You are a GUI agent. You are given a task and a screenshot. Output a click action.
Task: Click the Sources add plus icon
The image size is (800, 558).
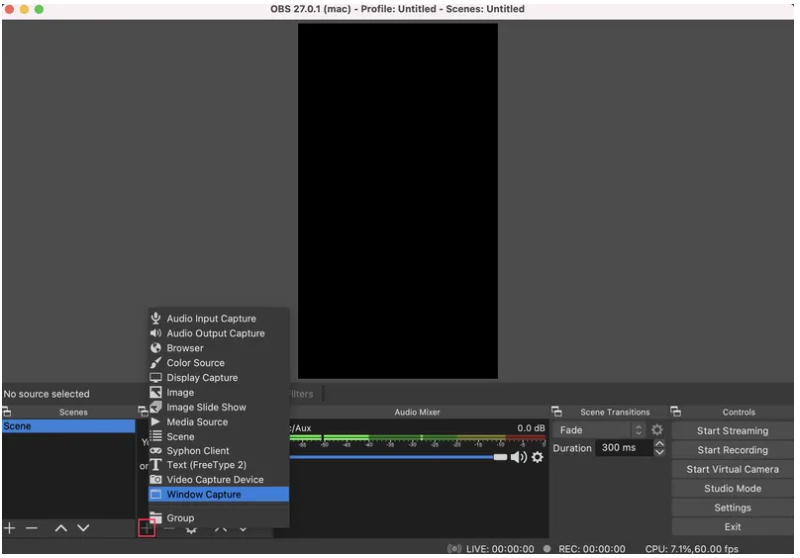click(x=146, y=528)
